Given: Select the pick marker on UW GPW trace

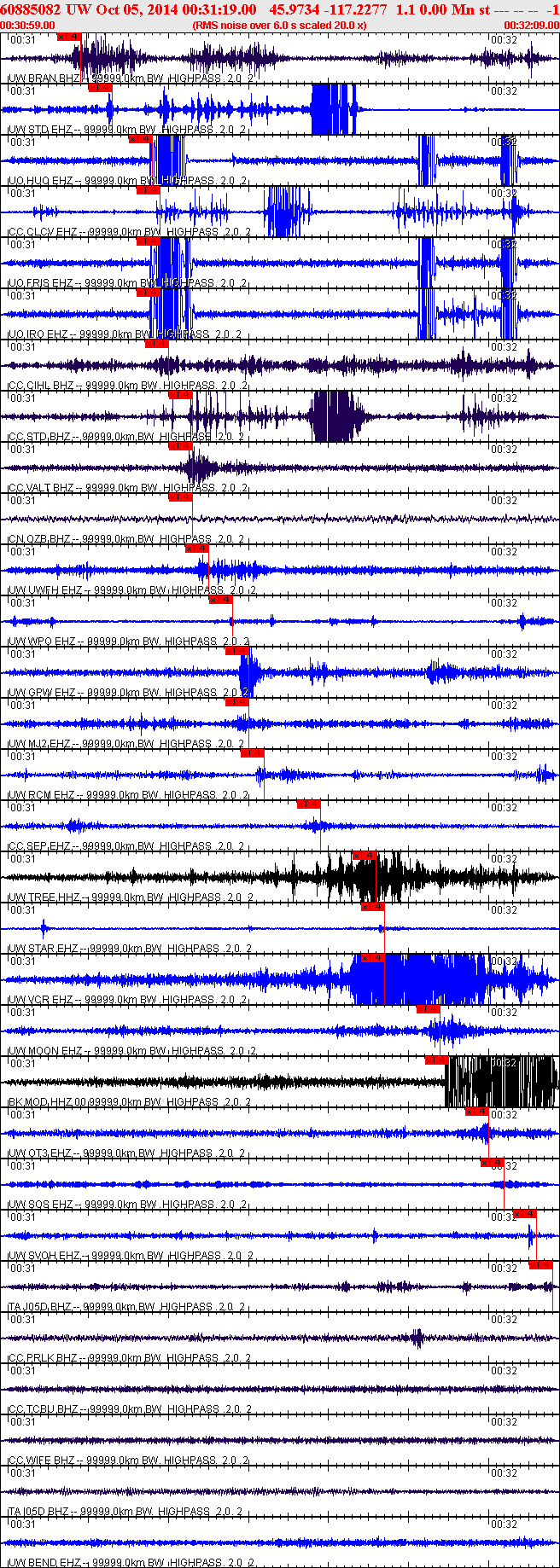Looking at the screenshot, I should [236, 651].
